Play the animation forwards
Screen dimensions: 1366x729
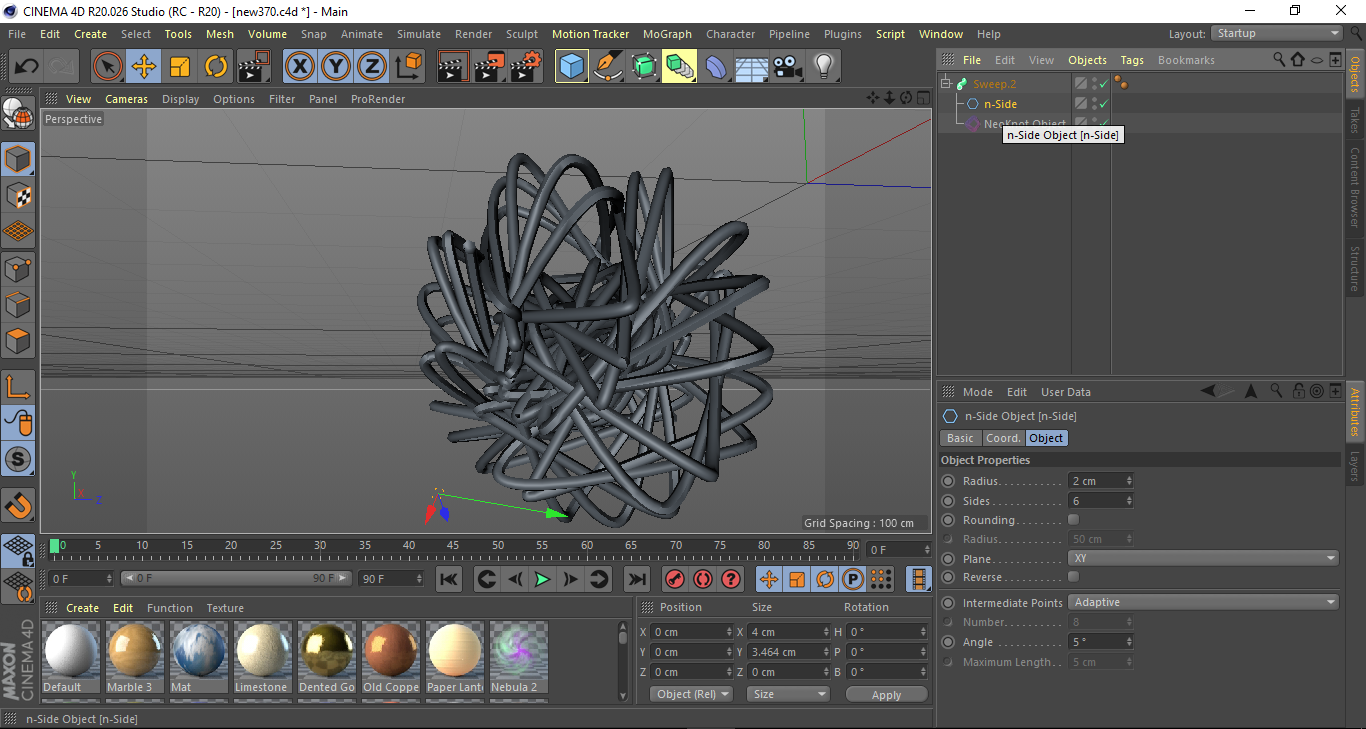pos(542,579)
